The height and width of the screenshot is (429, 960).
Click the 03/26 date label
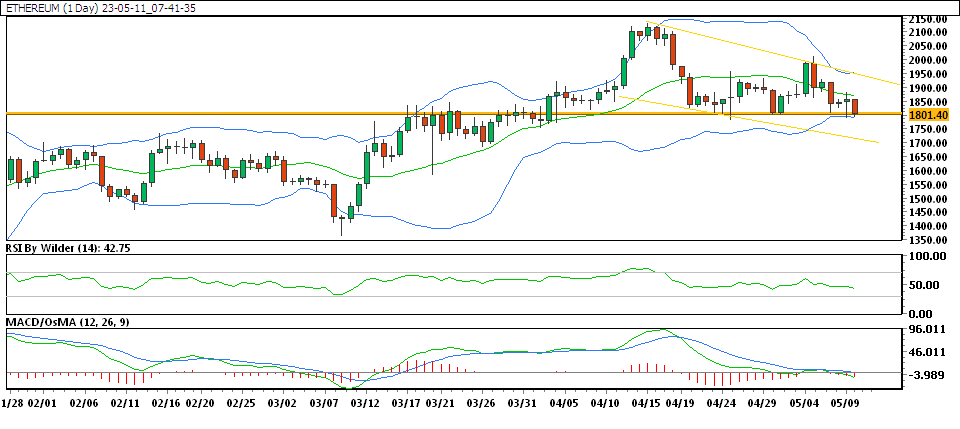click(481, 404)
